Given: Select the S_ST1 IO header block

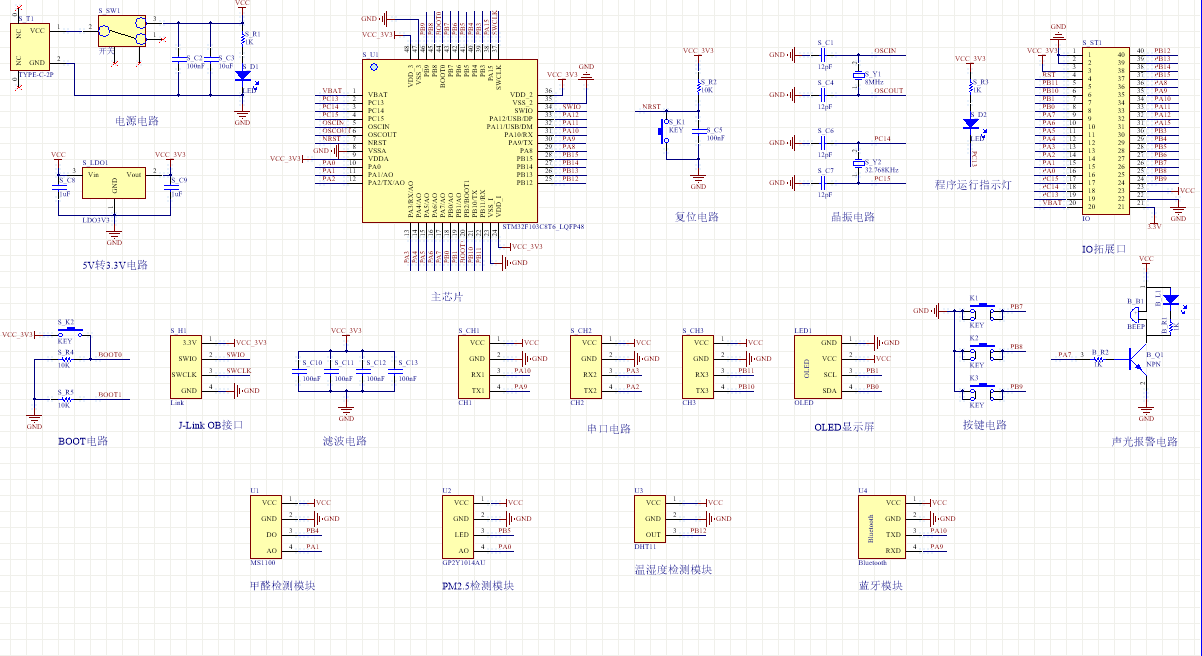Looking at the screenshot, I should click(1105, 129).
